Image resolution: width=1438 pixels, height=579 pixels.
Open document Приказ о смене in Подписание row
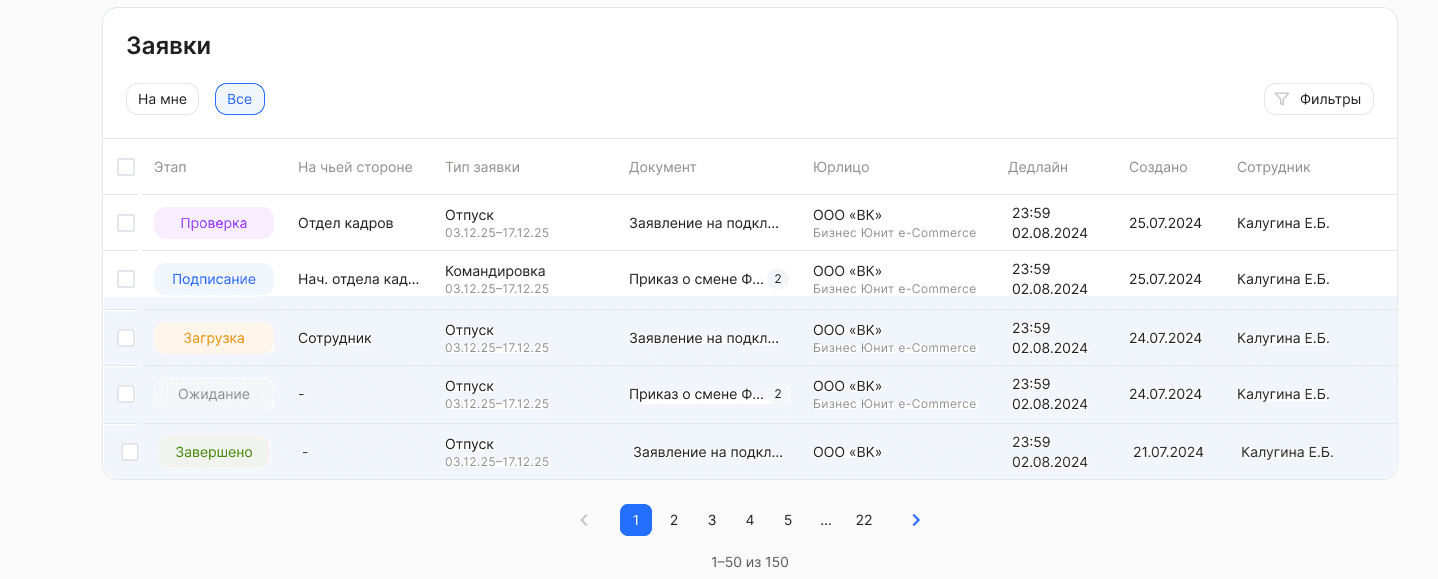(697, 279)
